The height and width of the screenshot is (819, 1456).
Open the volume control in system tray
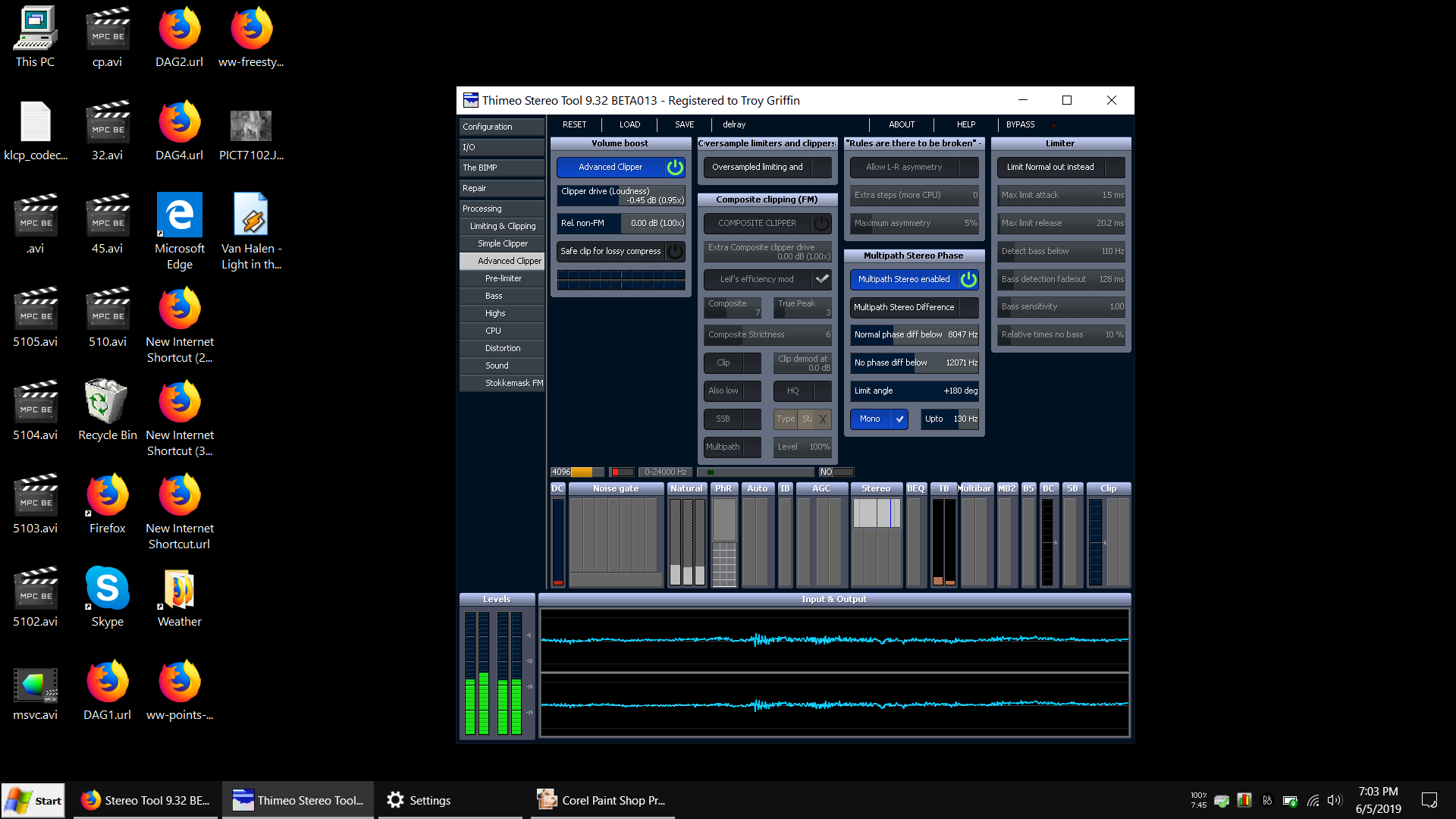(x=1335, y=800)
